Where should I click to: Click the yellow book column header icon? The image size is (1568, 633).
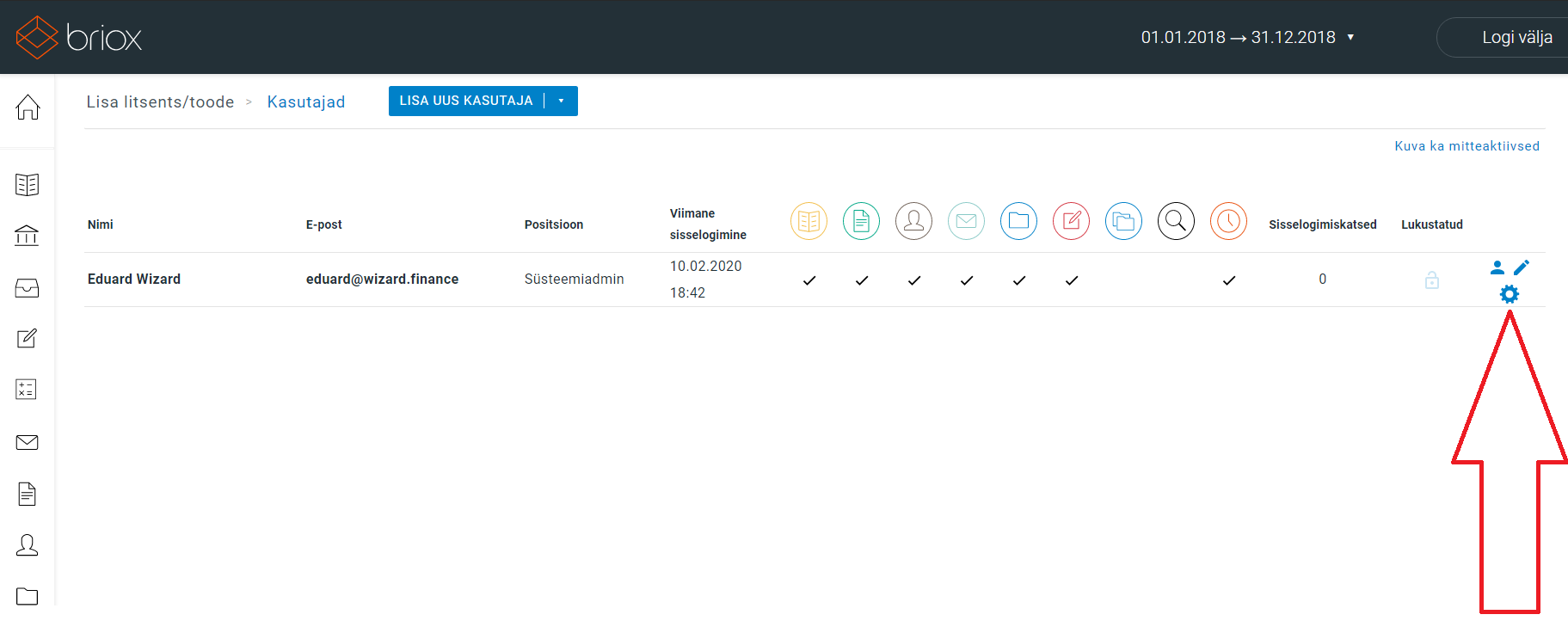tap(809, 222)
